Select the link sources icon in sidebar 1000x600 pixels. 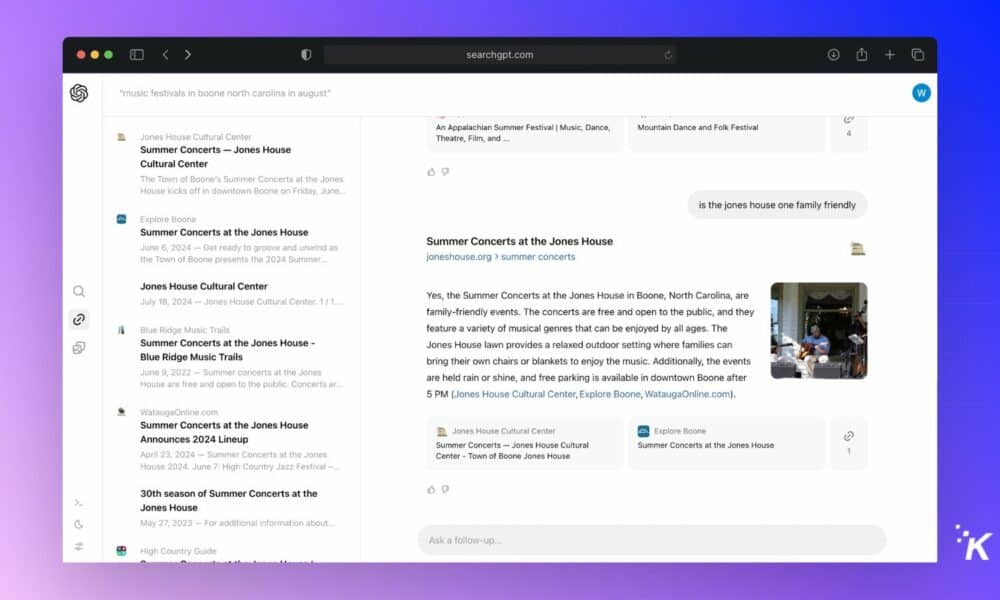tap(79, 319)
